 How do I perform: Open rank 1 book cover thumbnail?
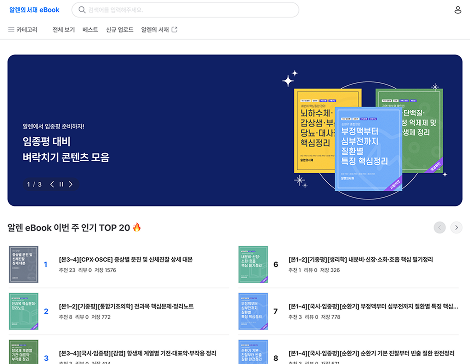click(23, 265)
